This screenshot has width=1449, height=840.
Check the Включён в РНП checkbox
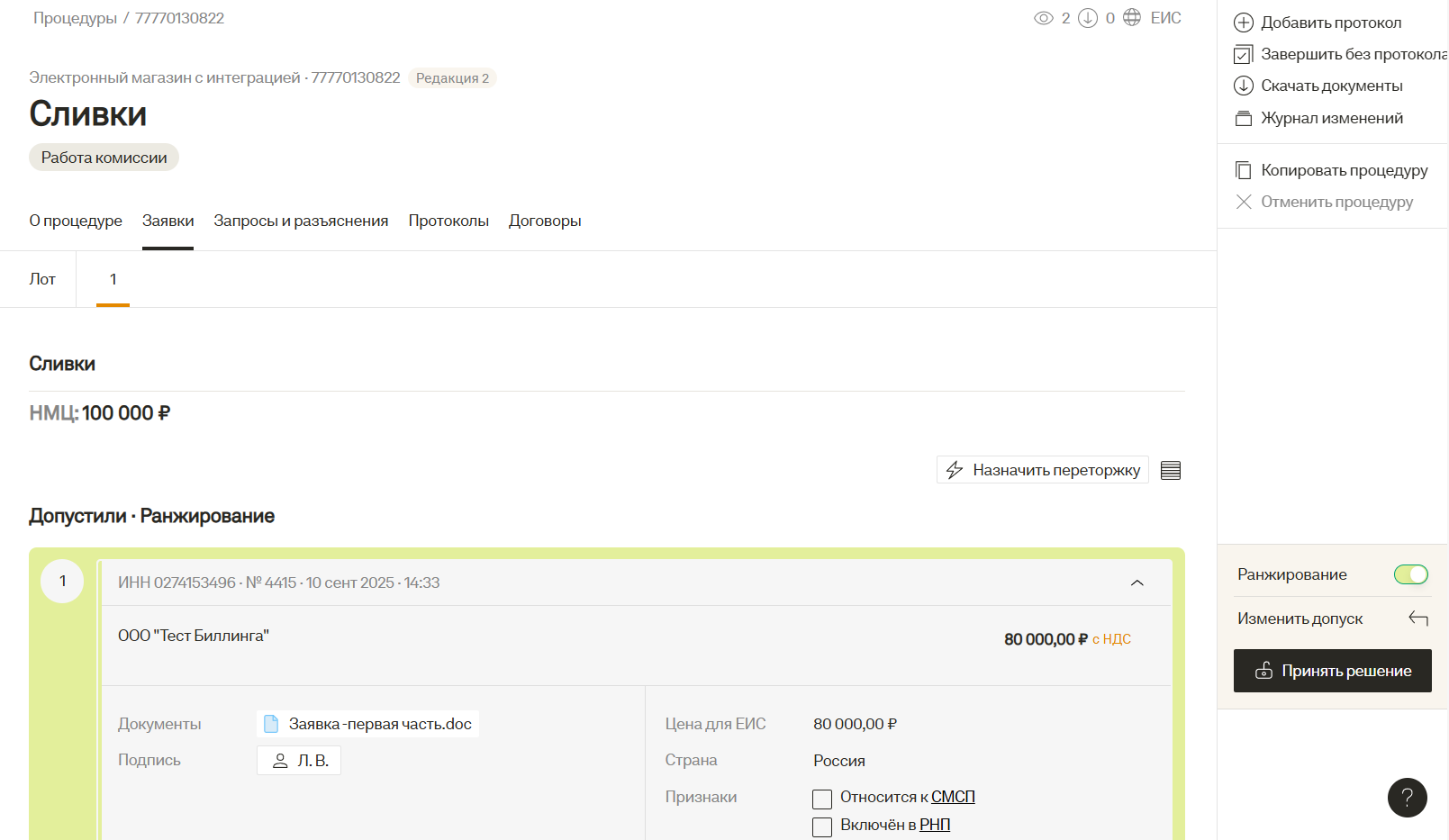point(821,826)
